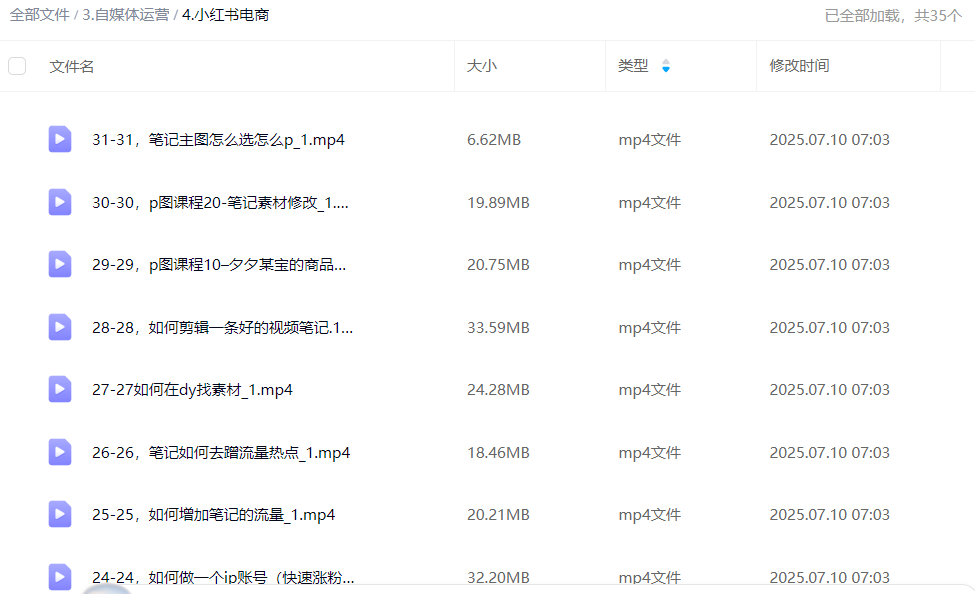Select the 26-26 笔记如何去蹭流量热点 row
This screenshot has width=975, height=594.
coord(500,453)
